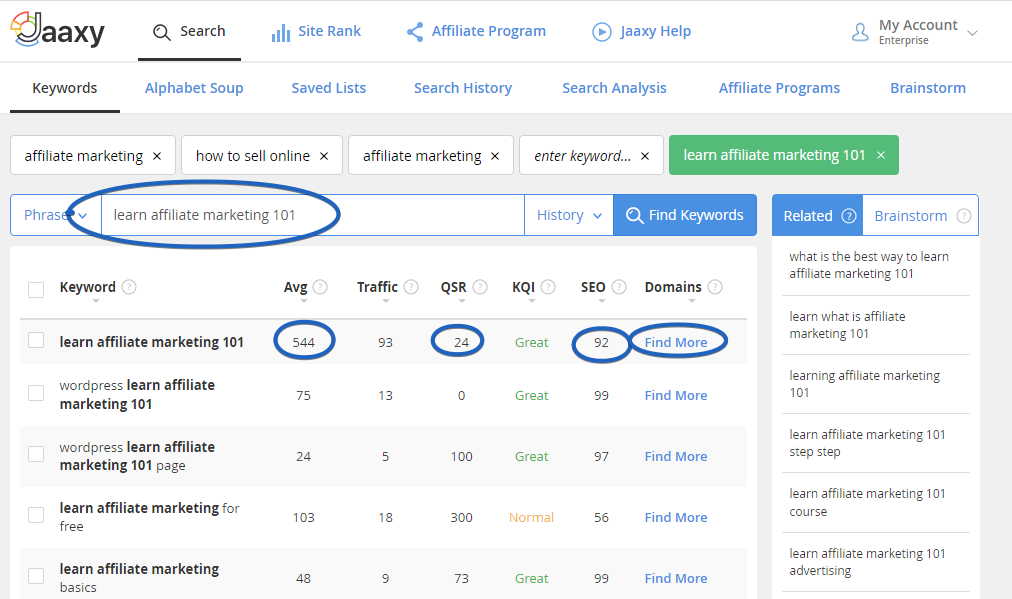Open related 'learn affiliate marketing 101 course'
The width and height of the screenshot is (1012, 599).
coord(867,502)
